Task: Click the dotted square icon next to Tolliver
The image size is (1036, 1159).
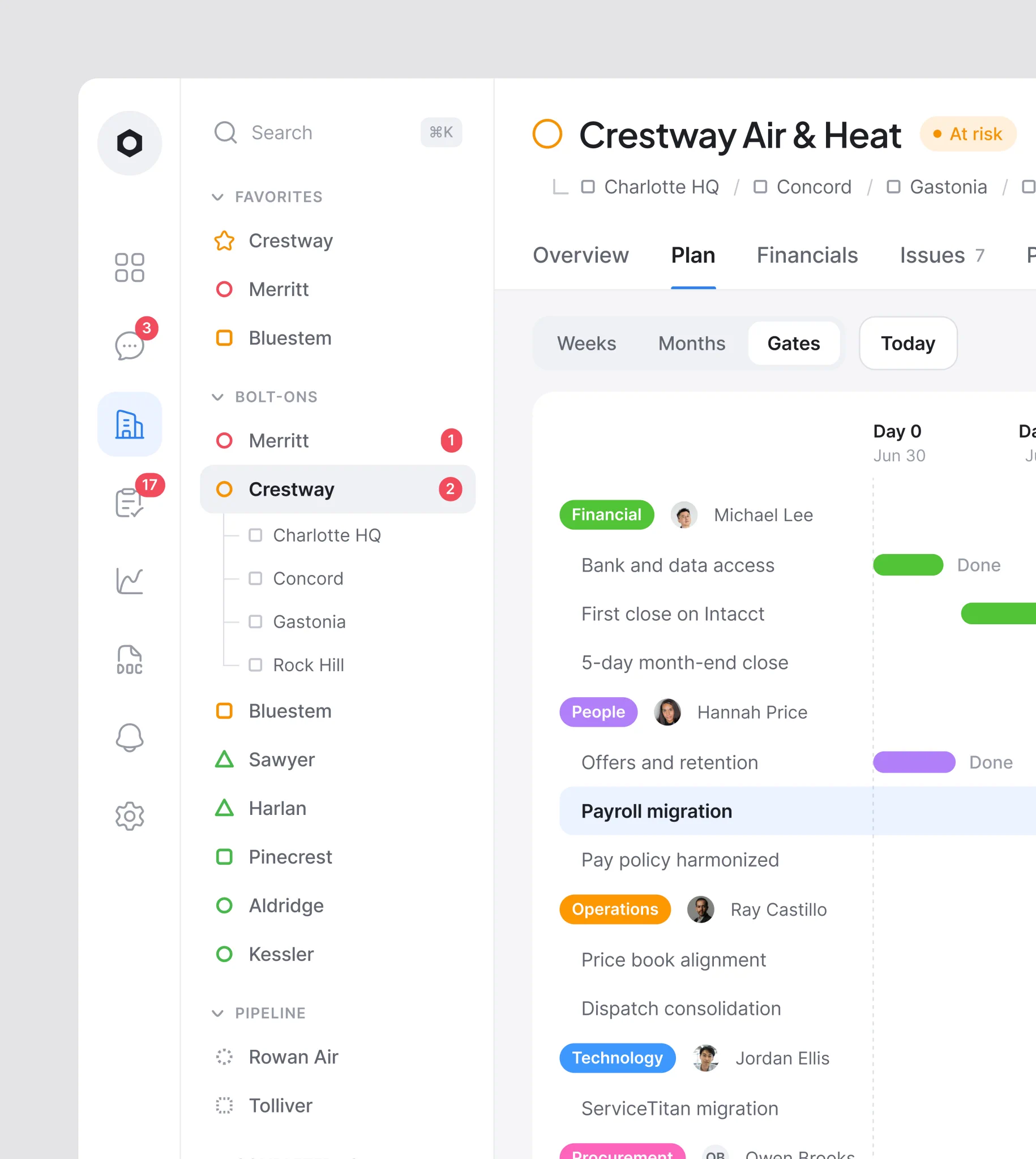Action: (x=224, y=1105)
